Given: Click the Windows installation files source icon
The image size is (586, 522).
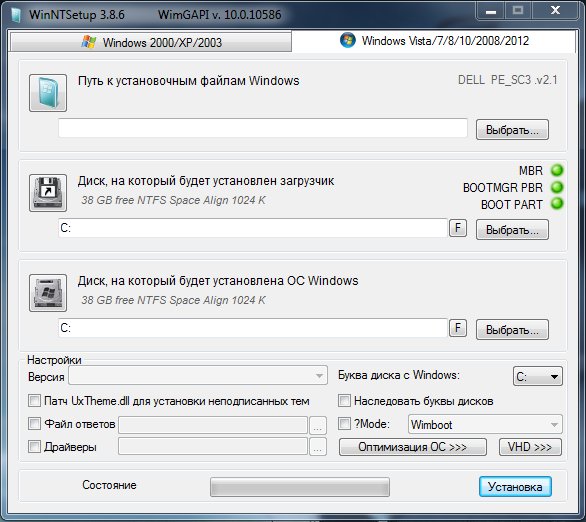Looking at the screenshot, I should point(48,93).
